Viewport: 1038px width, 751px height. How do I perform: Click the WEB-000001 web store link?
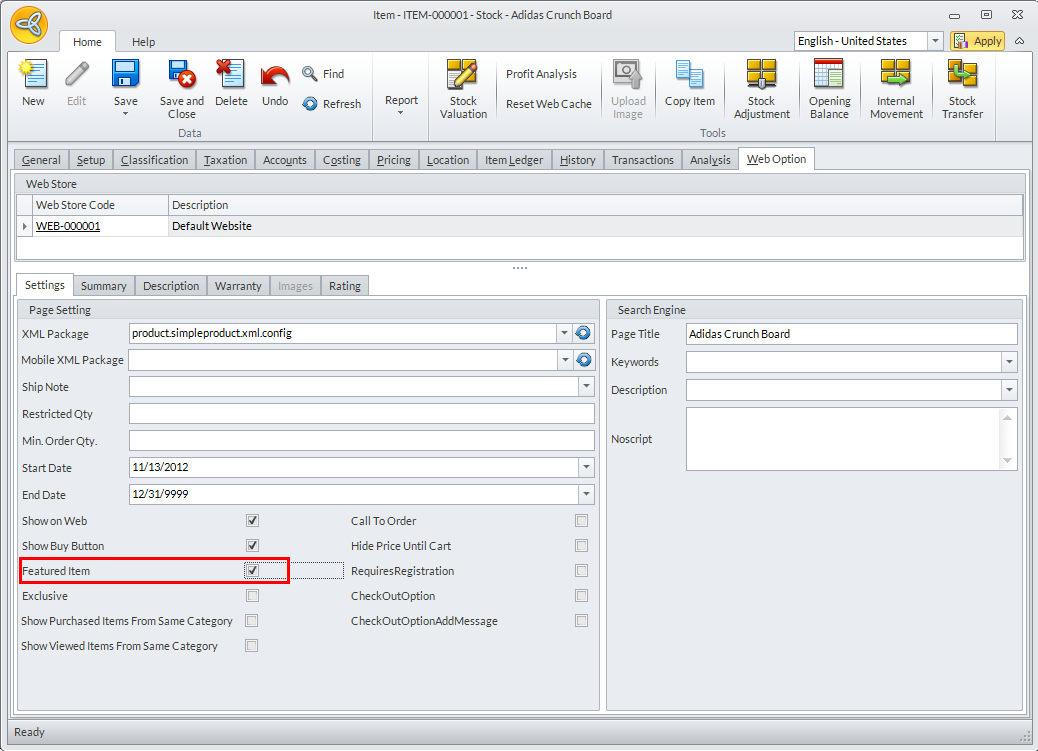coord(68,227)
